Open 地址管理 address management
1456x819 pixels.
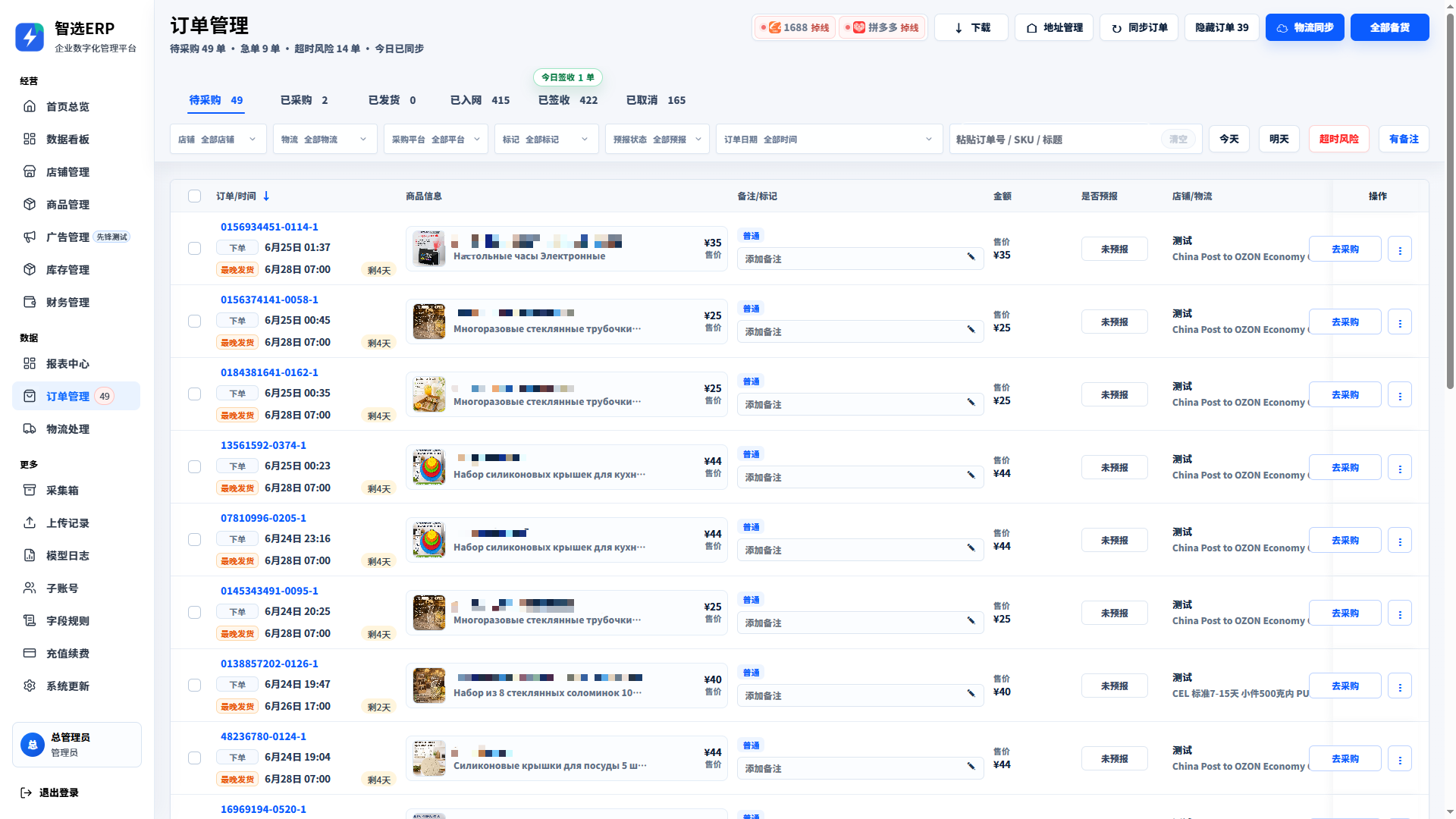1054,27
